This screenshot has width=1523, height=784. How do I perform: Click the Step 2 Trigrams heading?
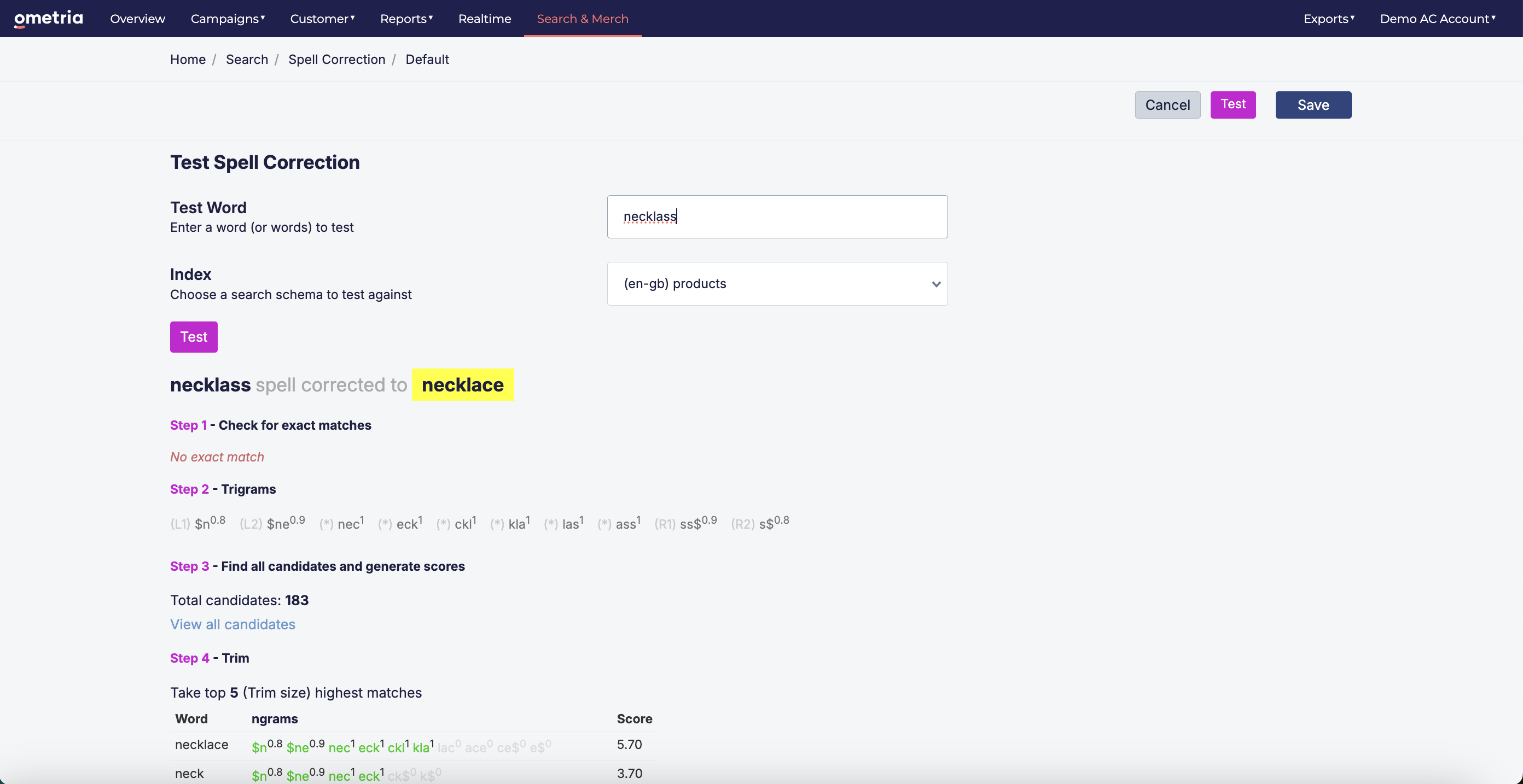click(223, 489)
